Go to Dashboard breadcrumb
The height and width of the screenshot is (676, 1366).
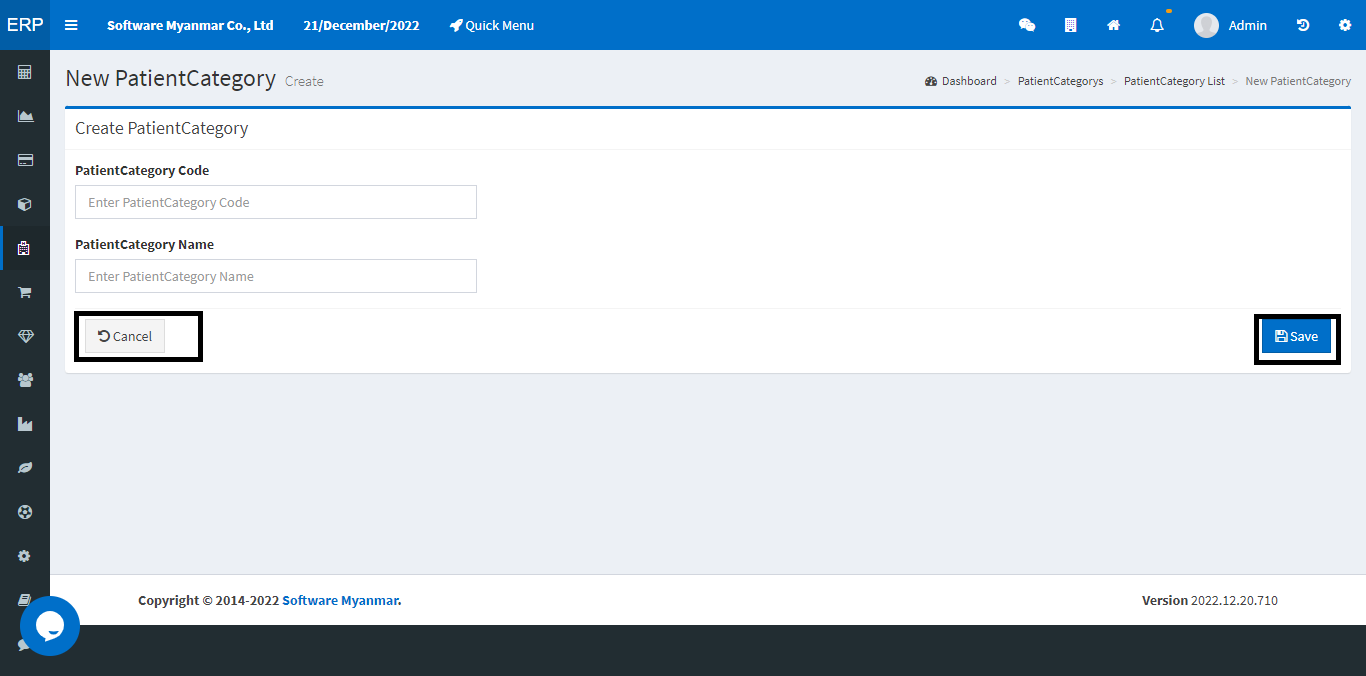[961, 81]
